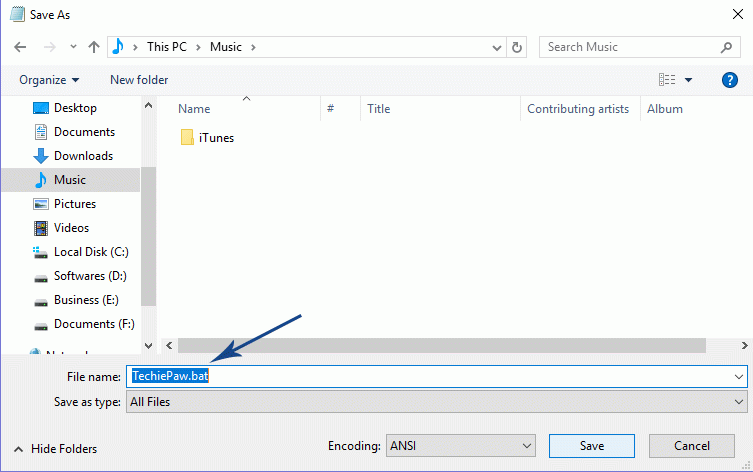Open Local Disk (C:) drive
This screenshot has width=753, height=472.
(x=91, y=252)
